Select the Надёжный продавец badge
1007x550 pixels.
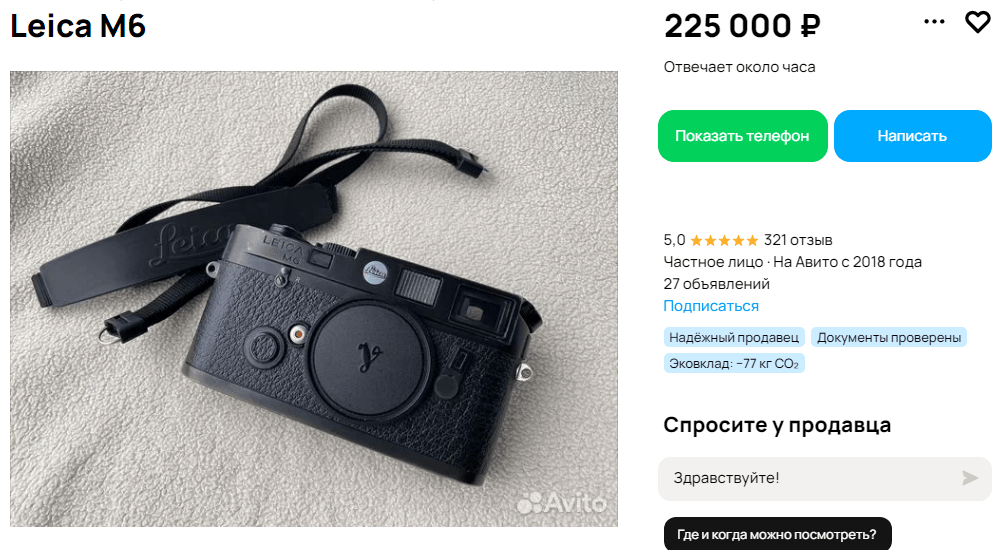point(734,337)
